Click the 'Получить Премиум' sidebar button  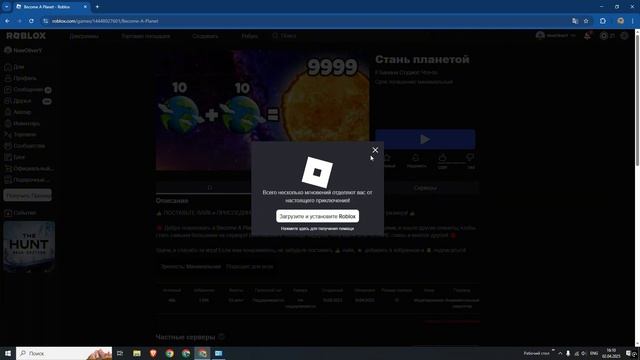pos(28,196)
